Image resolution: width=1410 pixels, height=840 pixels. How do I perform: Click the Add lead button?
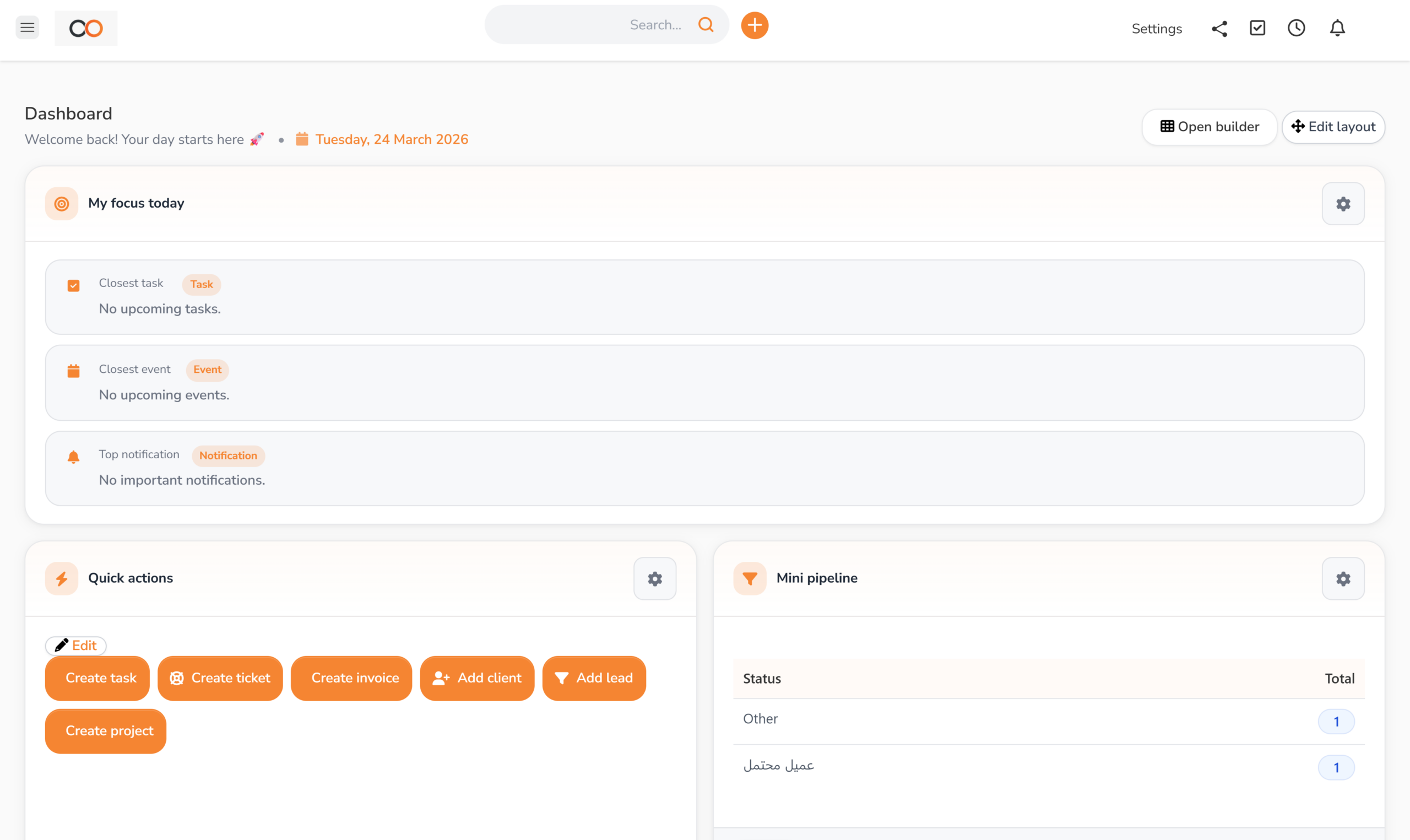click(594, 678)
